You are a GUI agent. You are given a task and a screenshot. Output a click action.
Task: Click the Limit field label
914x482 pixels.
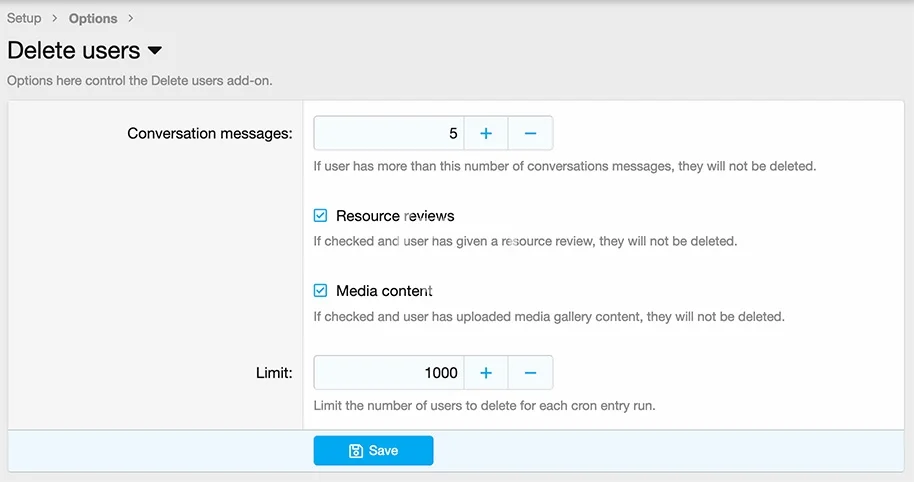coord(272,373)
